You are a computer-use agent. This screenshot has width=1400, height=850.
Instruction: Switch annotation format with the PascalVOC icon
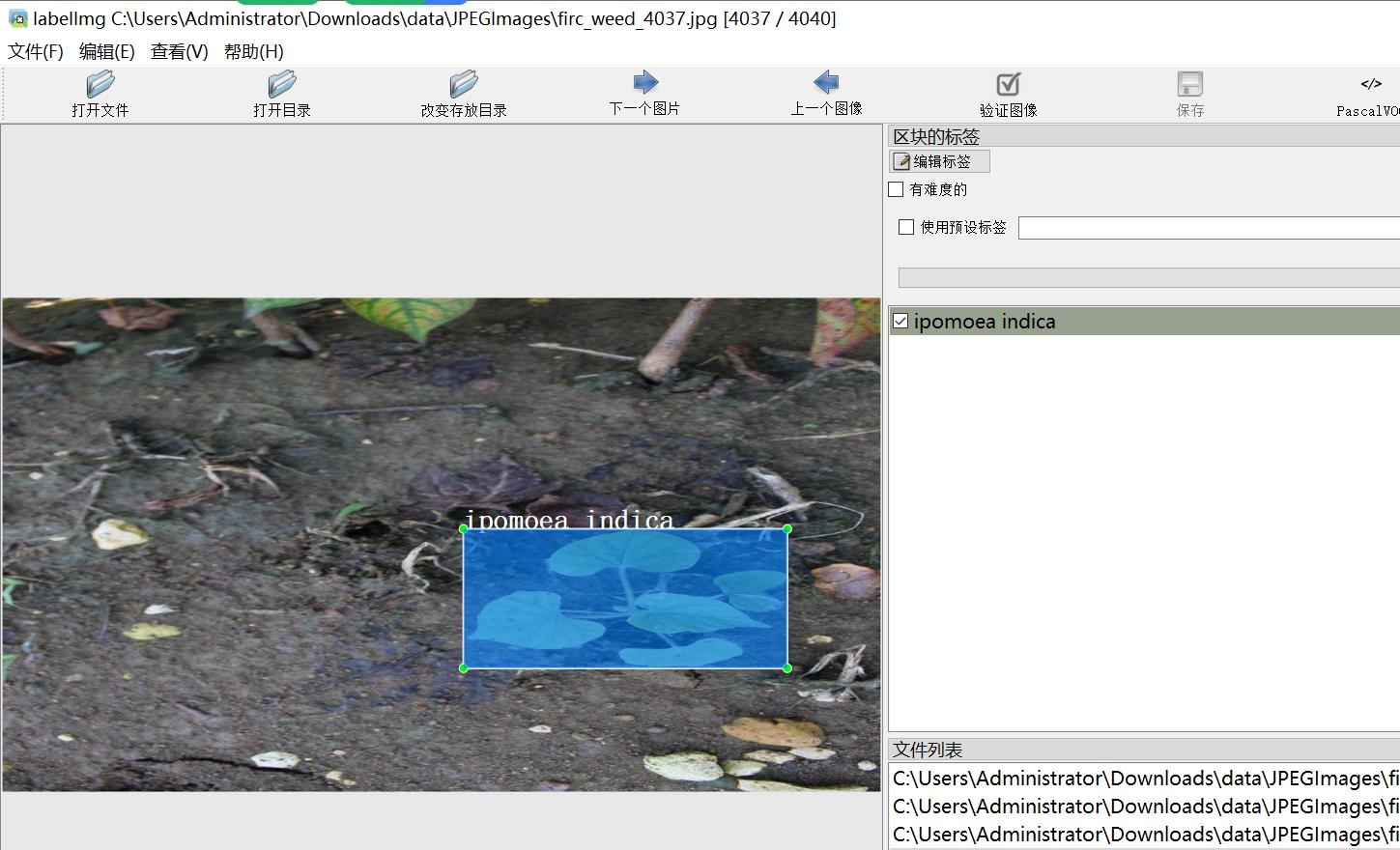pos(1371,84)
